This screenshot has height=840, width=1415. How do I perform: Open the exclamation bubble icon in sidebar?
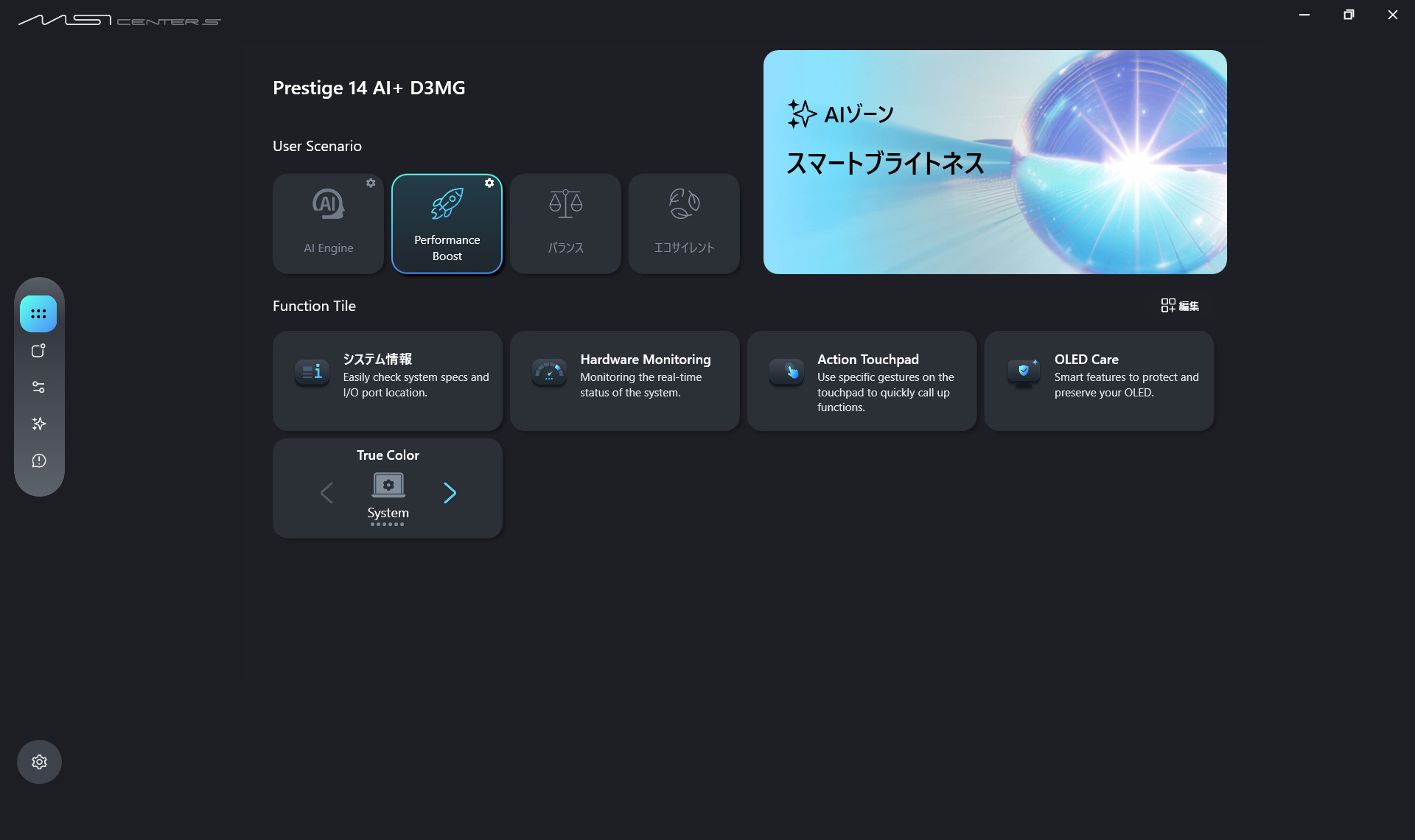(38, 461)
